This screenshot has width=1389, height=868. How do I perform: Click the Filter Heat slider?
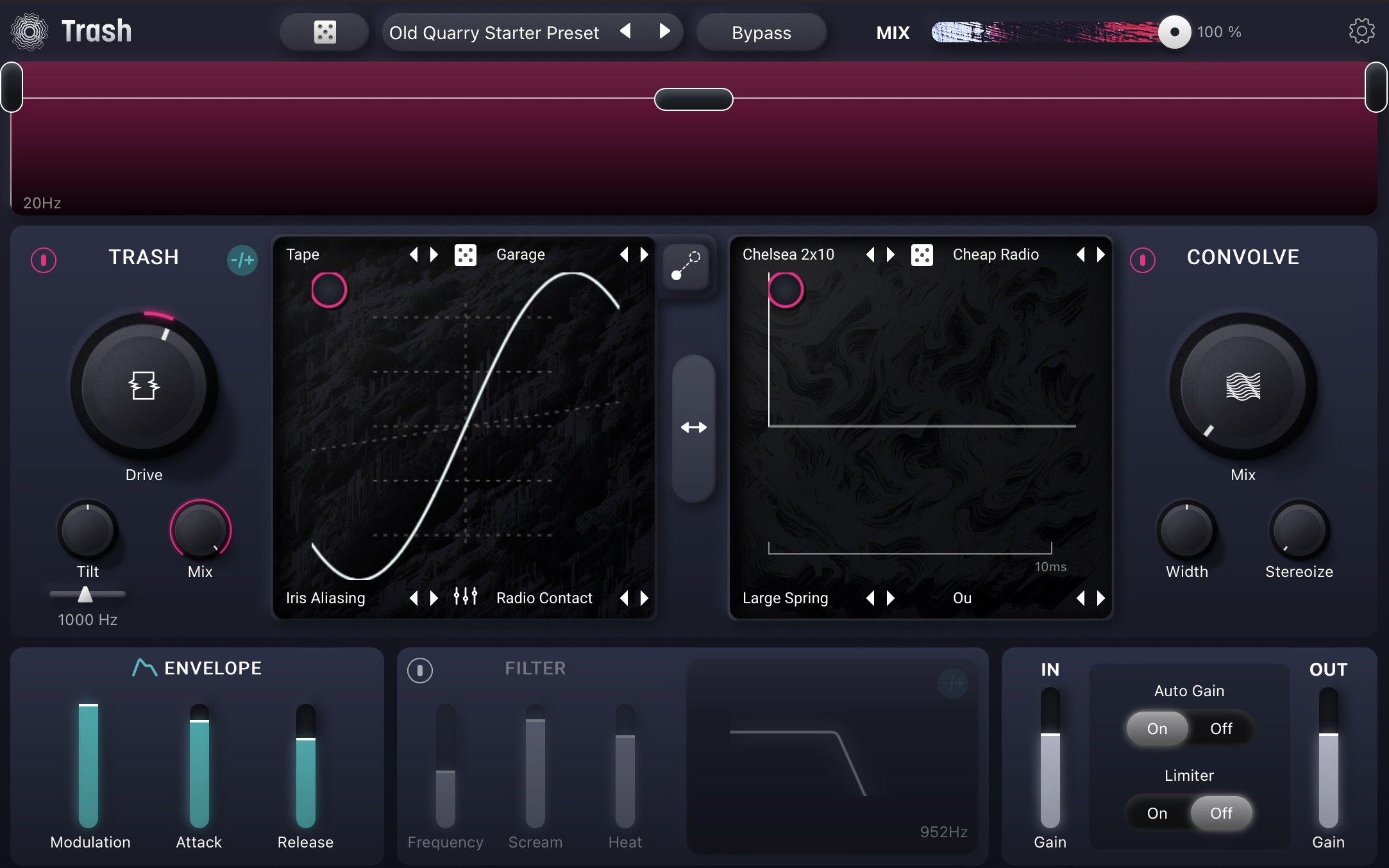pos(625,766)
